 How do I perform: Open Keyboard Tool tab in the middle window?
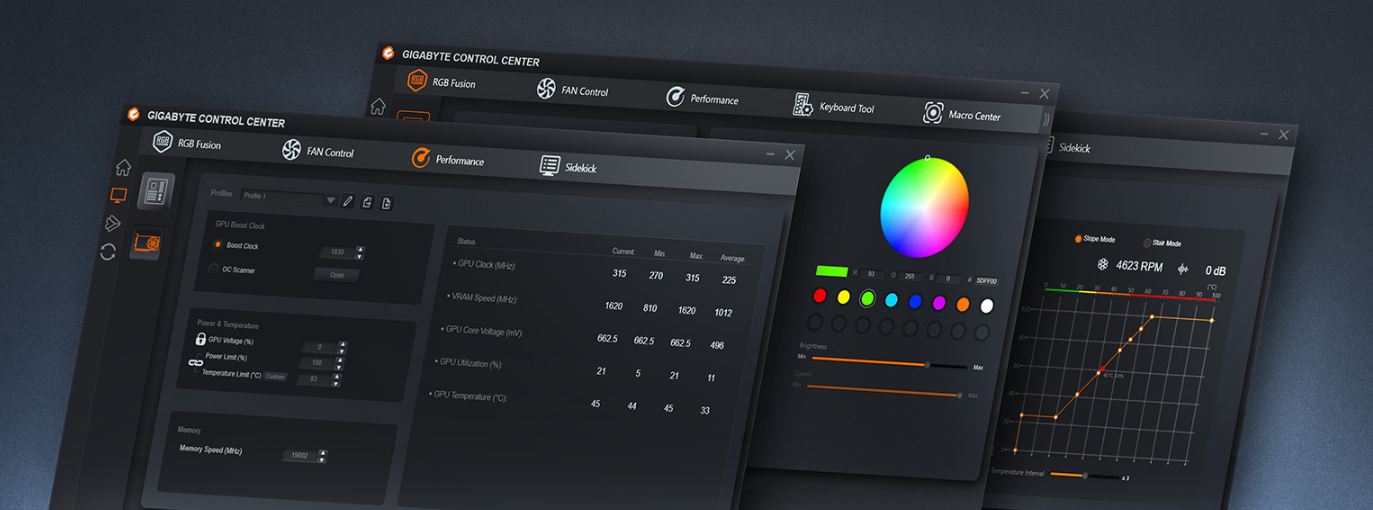(834, 106)
